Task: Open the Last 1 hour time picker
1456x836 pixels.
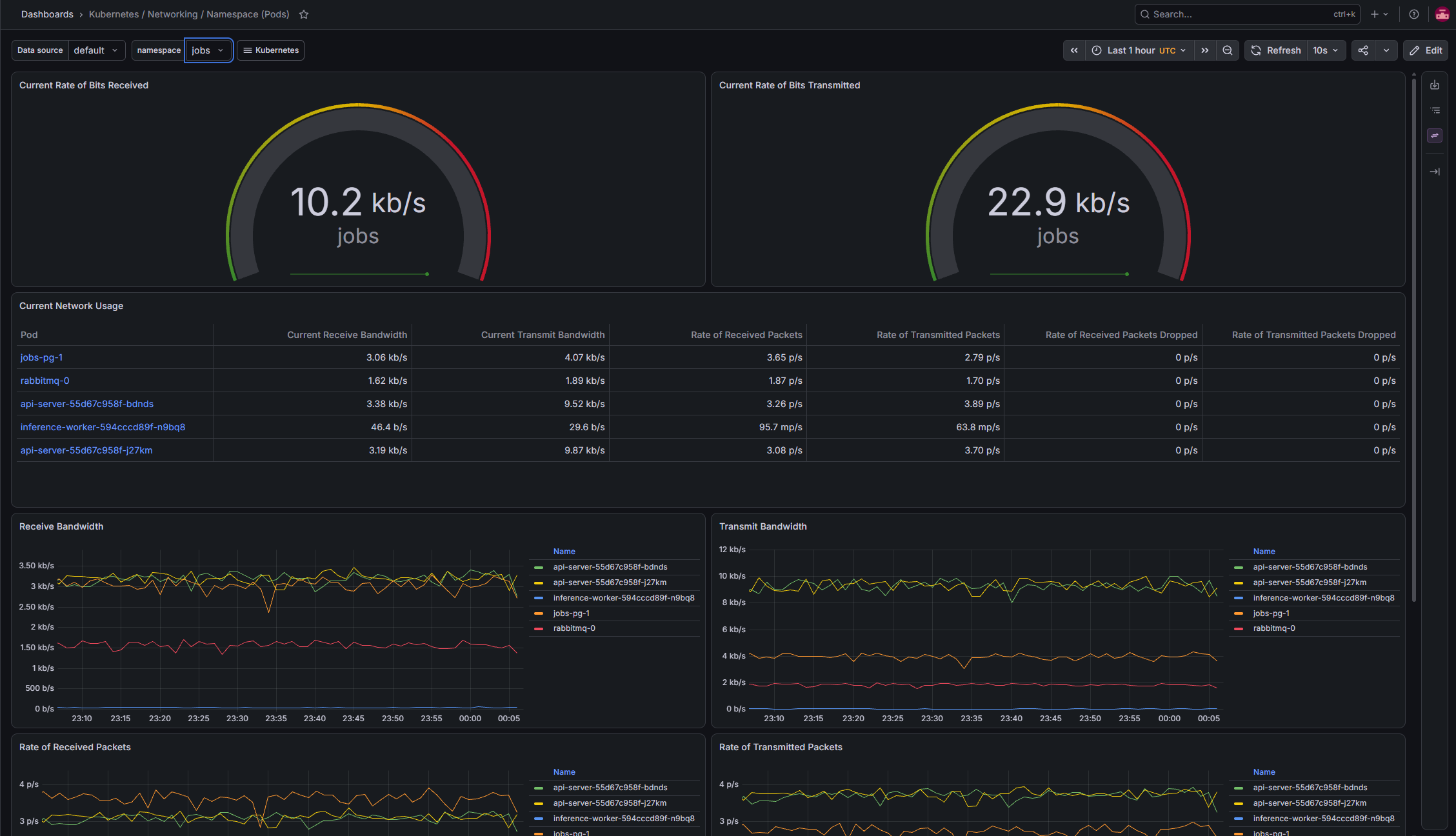Action: coord(1139,50)
